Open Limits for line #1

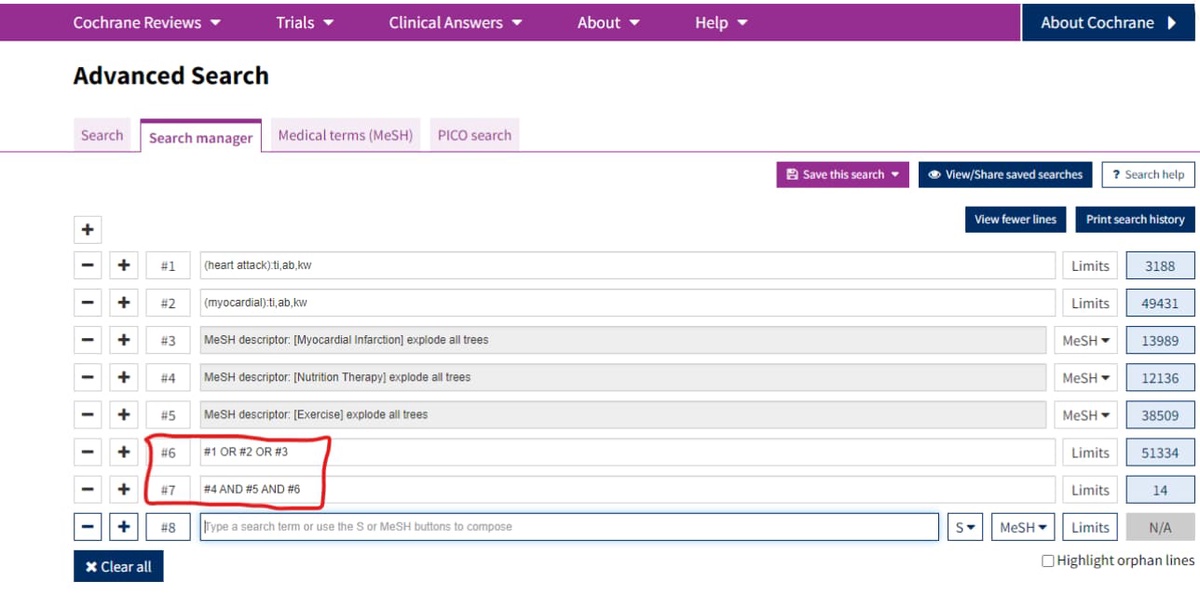click(1089, 266)
